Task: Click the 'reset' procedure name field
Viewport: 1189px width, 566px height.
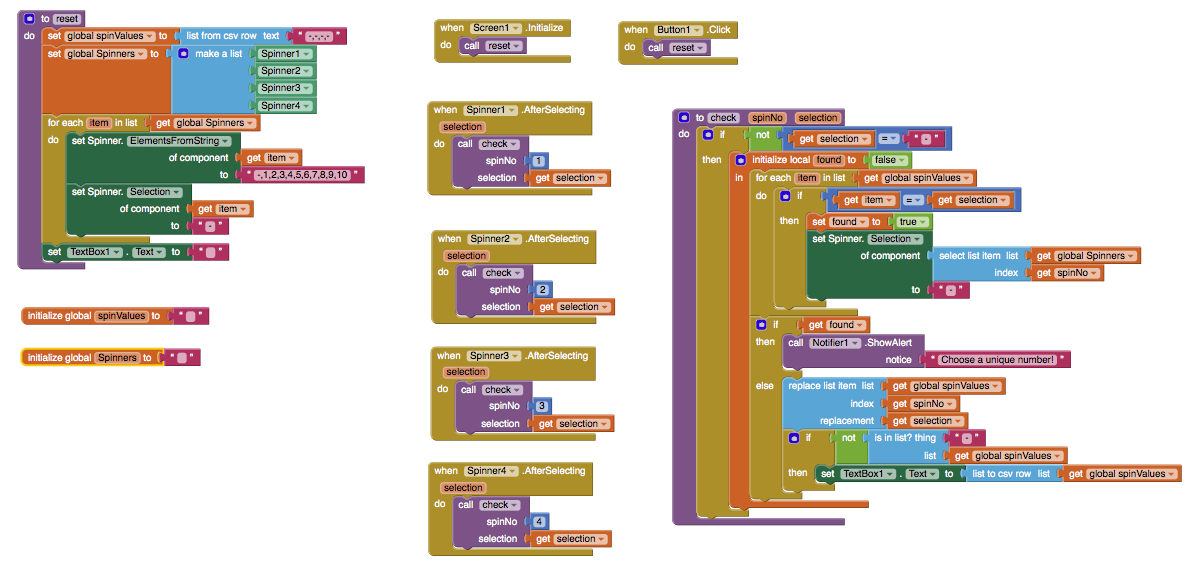Action: (65, 18)
